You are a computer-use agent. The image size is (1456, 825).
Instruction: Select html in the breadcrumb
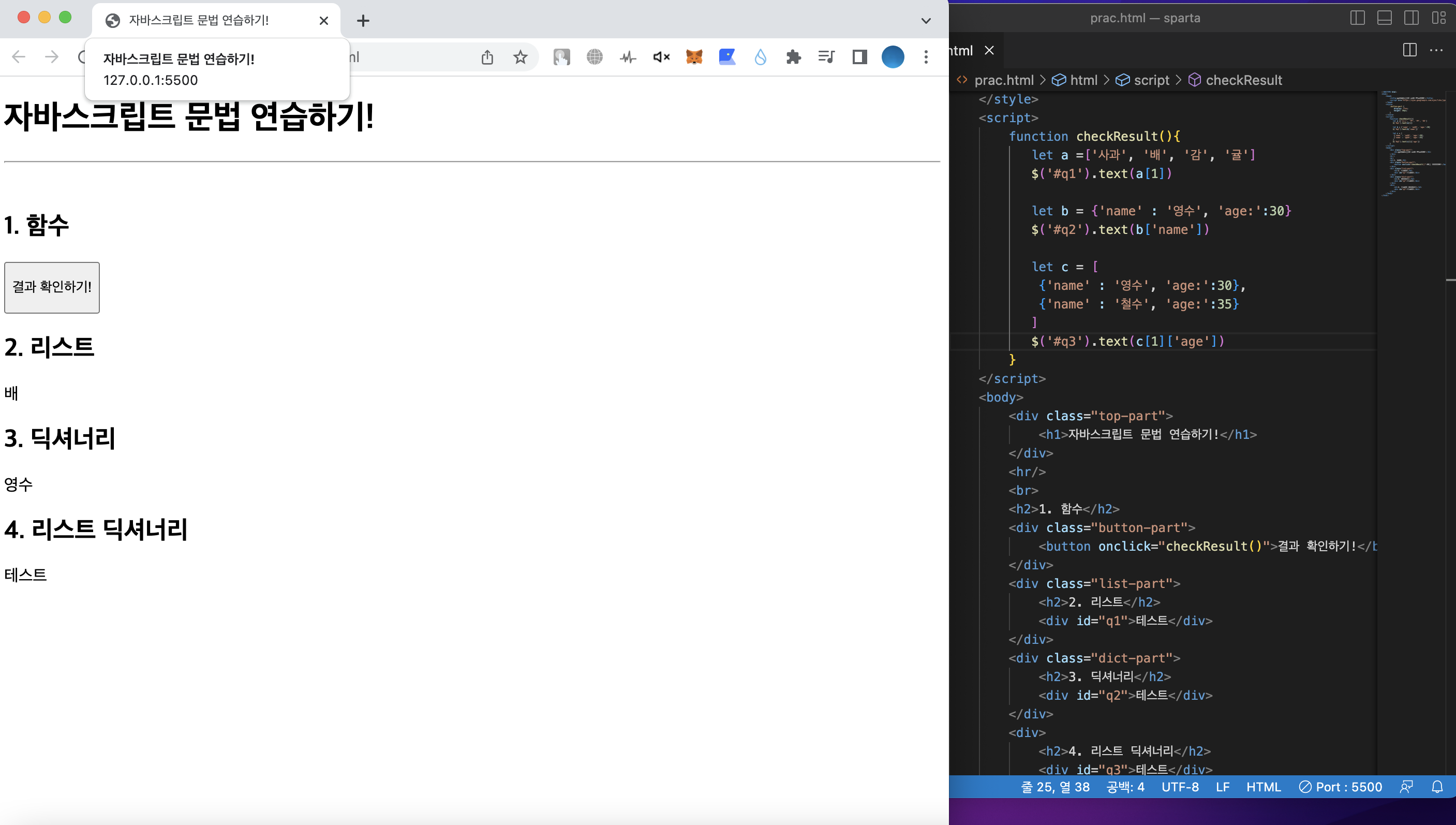1083,80
